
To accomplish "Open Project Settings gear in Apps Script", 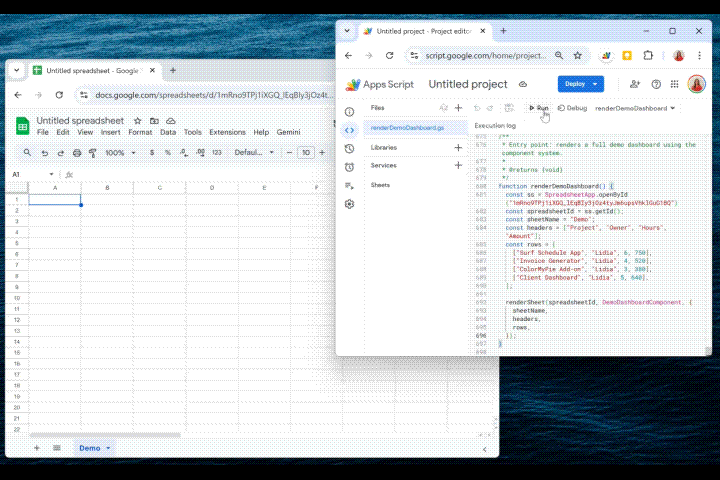I will click(350, 203).
